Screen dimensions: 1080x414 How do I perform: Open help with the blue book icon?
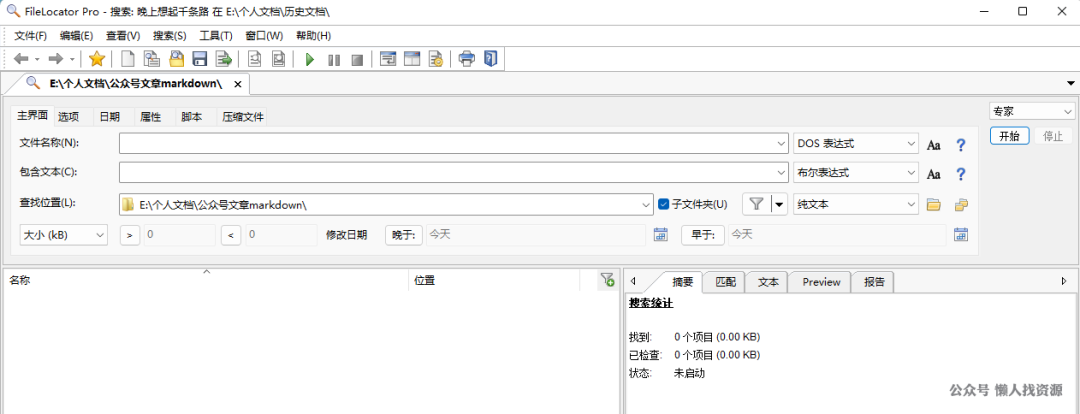(490, 59)
